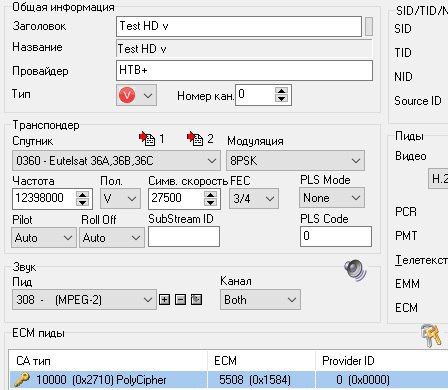Click the Заголовок text field

pos(239,26)
